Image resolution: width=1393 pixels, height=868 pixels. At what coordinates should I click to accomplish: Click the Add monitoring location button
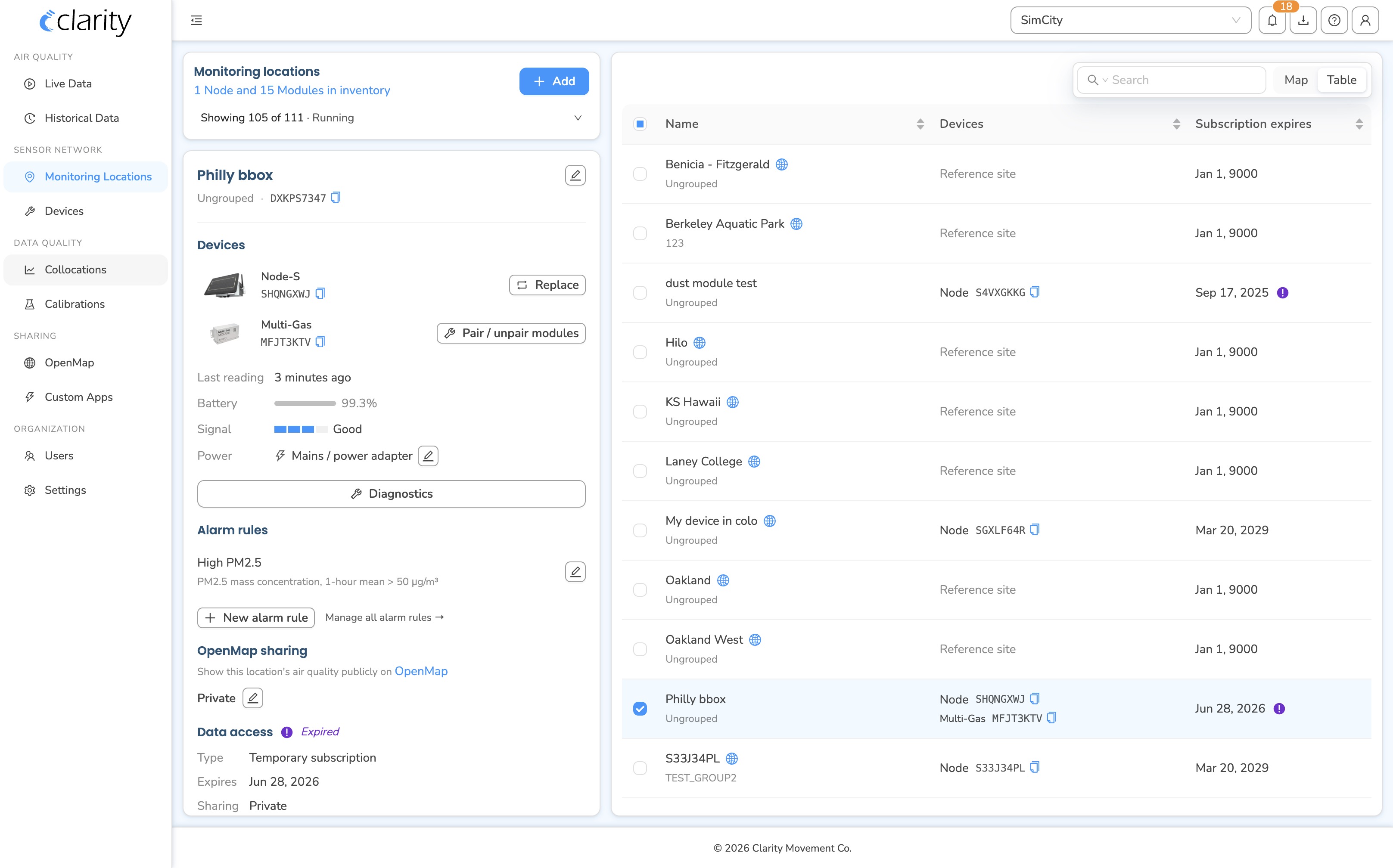(554, 81)
